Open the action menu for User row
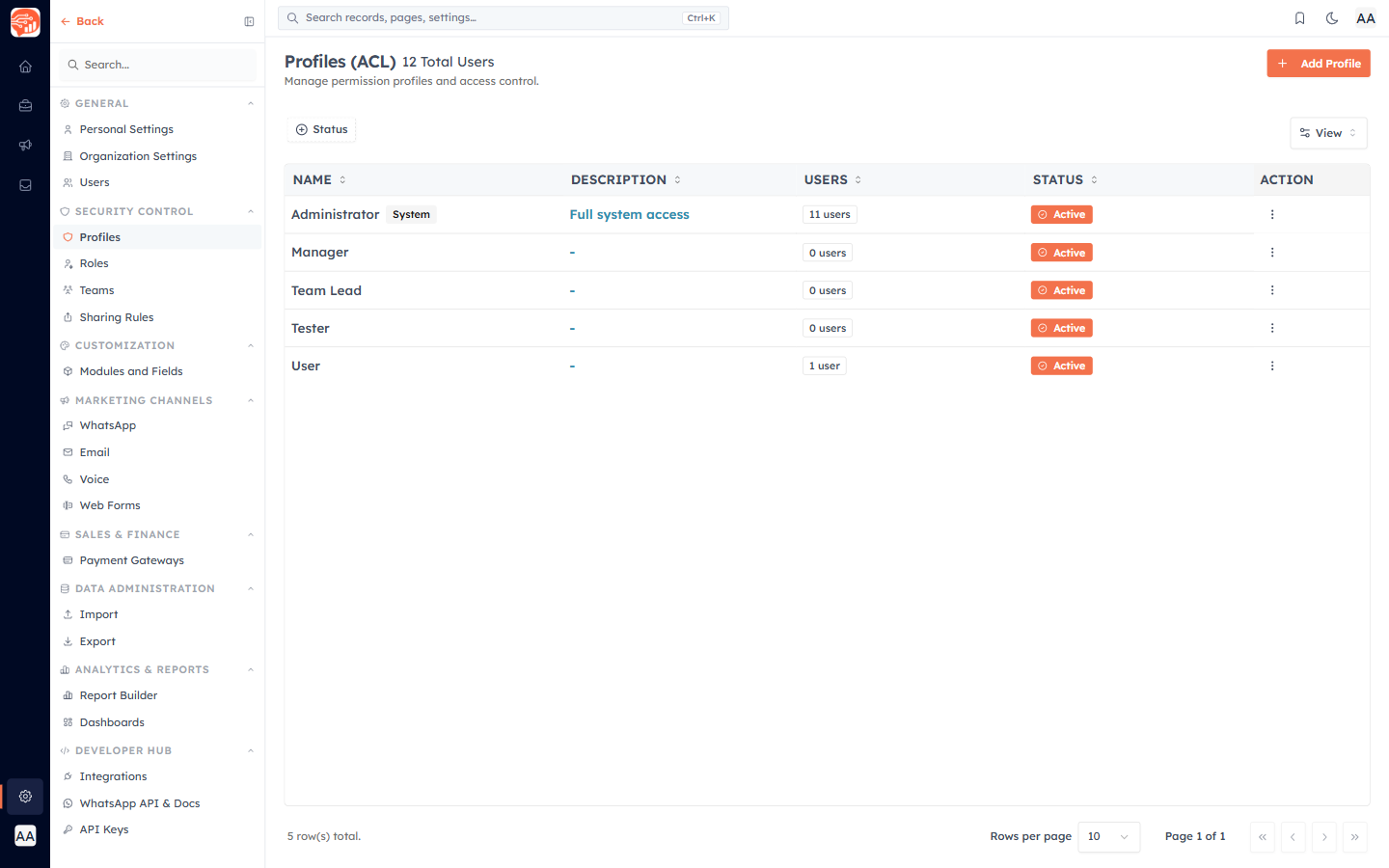The width and height of the screenshot is (1389, 868). pyautogui.click(x=1272, y=366)
